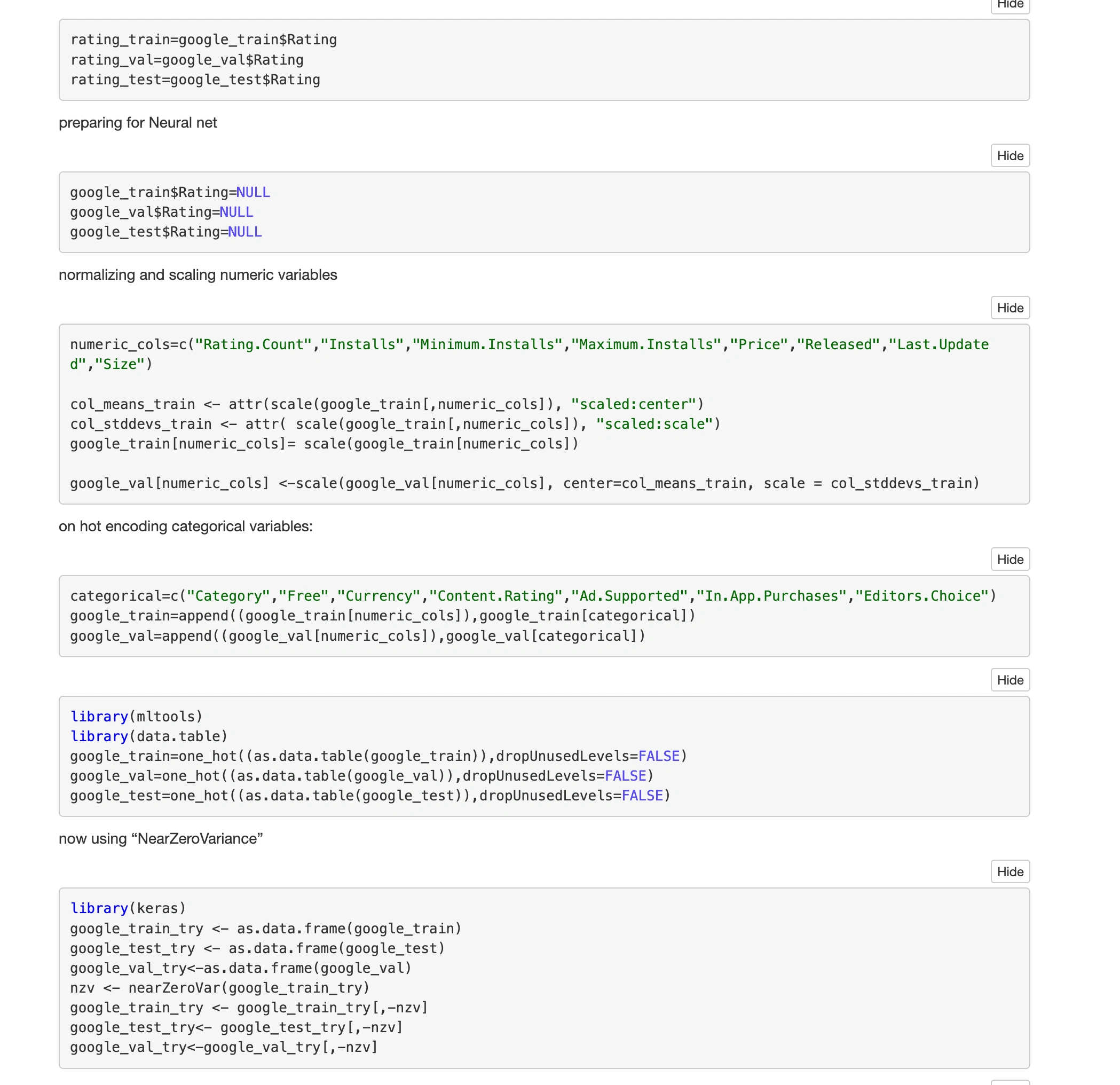The width and height of the screenshot is (1120, 1085).
Task: Click the 'now using NearZeroVariance' paragraph
Action: point(161,839)
